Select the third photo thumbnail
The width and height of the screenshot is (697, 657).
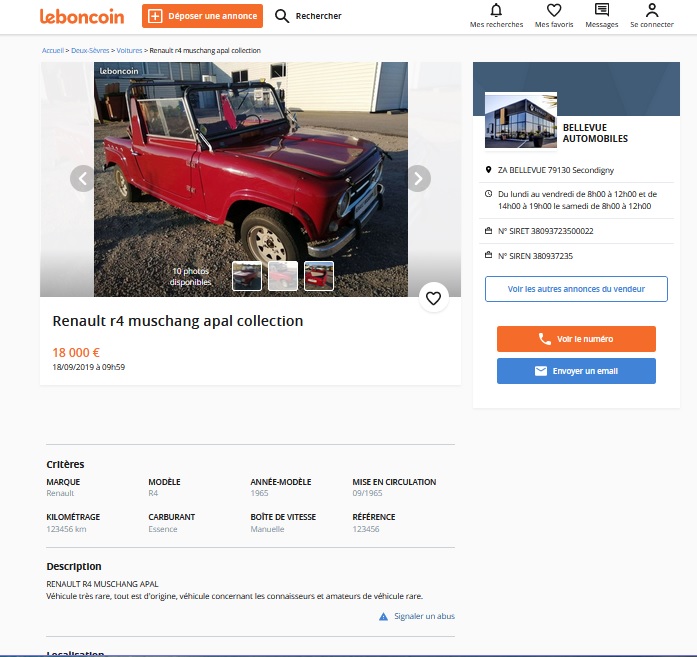point(319,276)
